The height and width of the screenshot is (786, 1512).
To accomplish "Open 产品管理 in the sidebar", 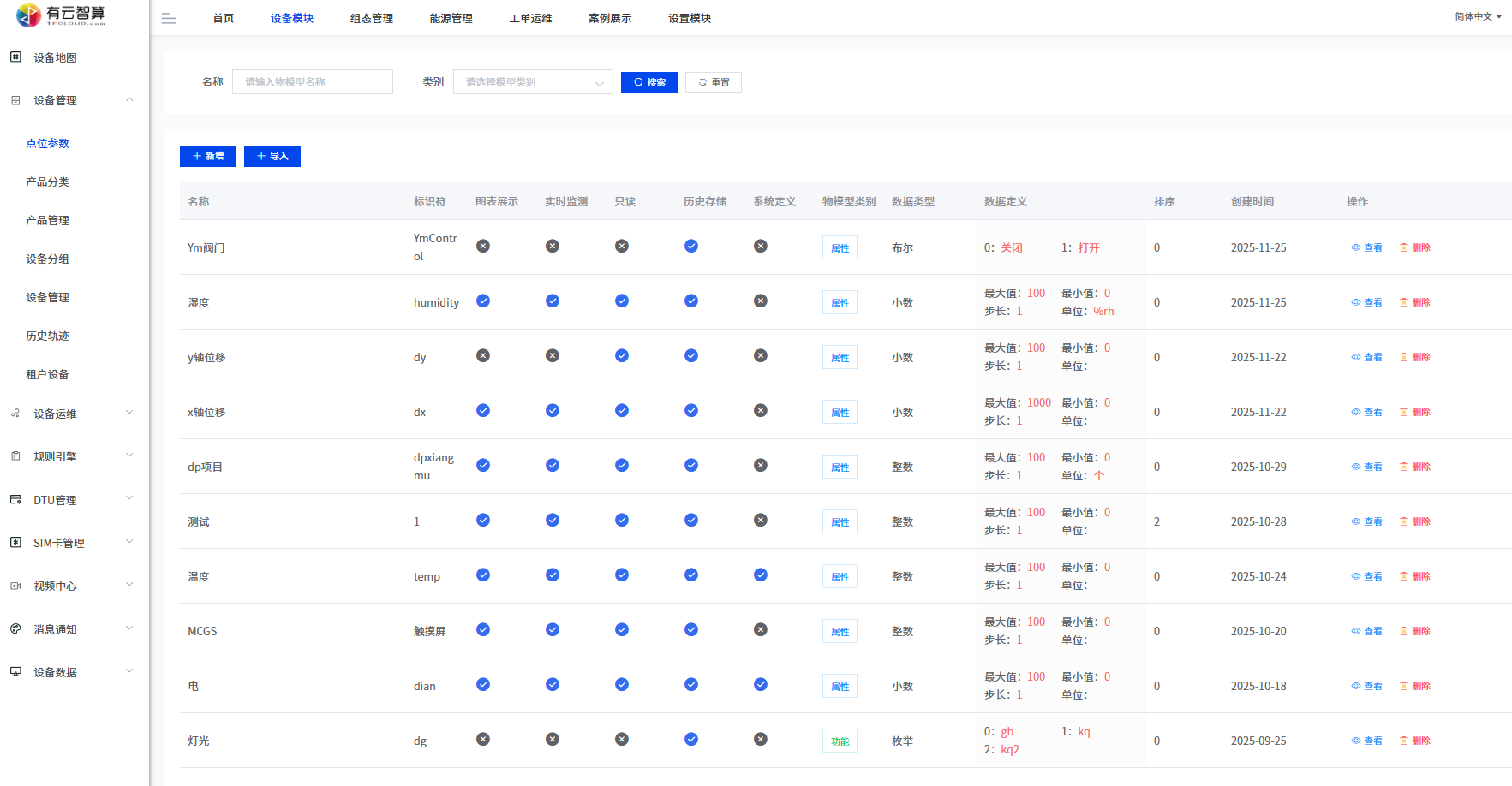I will (x=48, y=221).
